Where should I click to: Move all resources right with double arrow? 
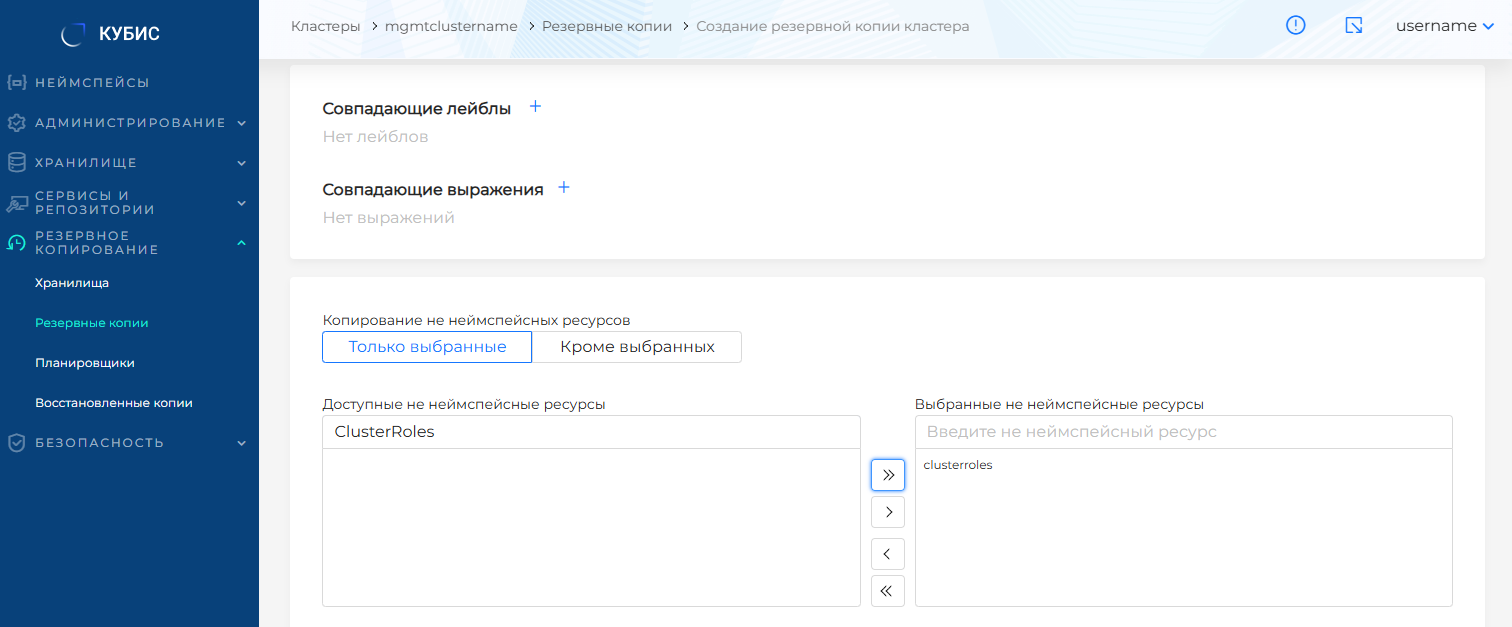pos(887,475)
